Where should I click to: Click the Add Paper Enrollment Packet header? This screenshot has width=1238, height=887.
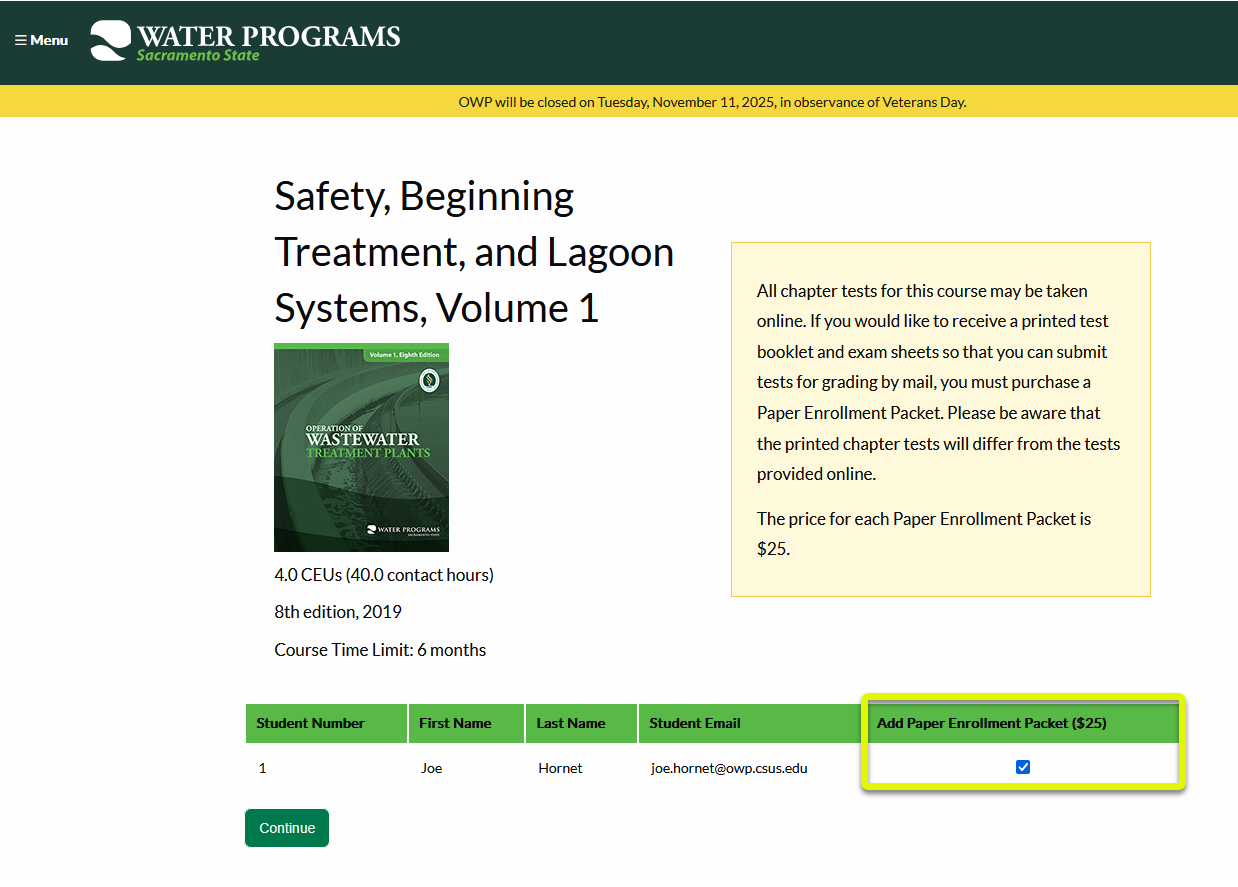pos(991,723)
